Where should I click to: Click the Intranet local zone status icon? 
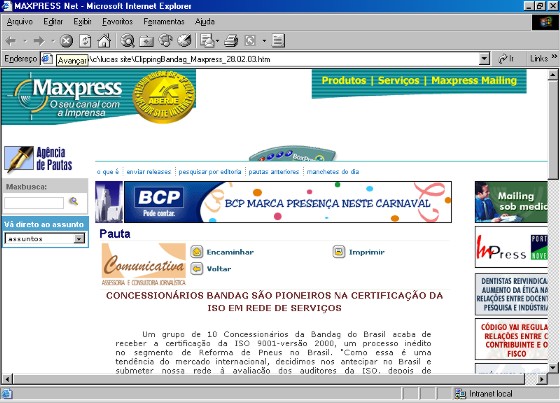(x=460, y=394)
